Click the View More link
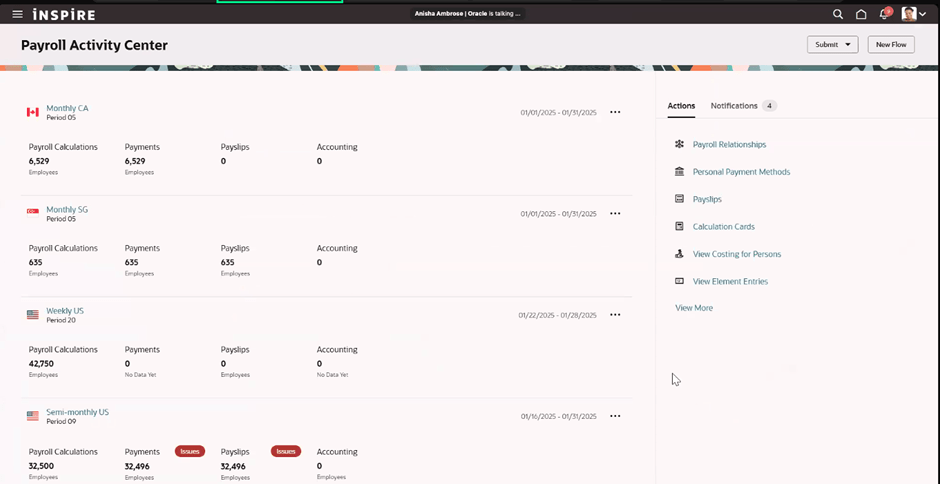 tap(694, 308)
